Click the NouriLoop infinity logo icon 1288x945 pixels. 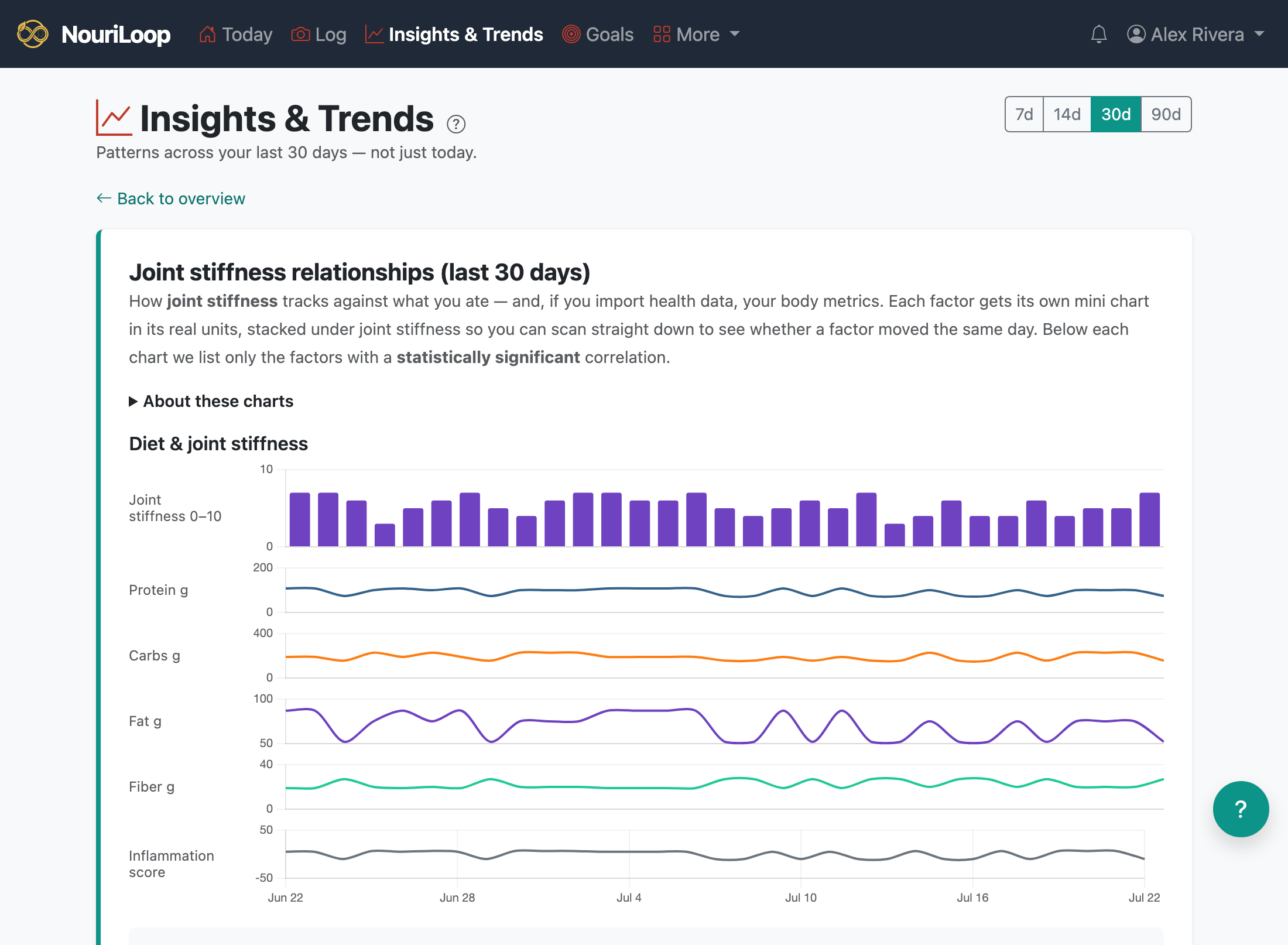[x=32, y=34]
